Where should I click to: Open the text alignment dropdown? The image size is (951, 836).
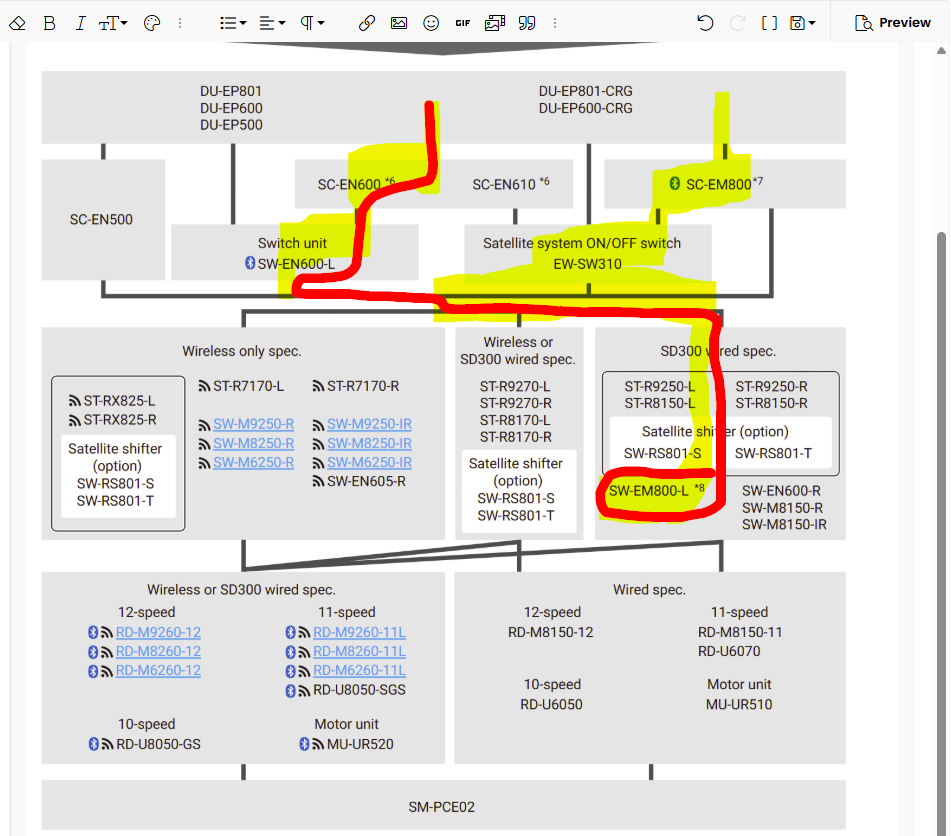click(x=272, y=23)
